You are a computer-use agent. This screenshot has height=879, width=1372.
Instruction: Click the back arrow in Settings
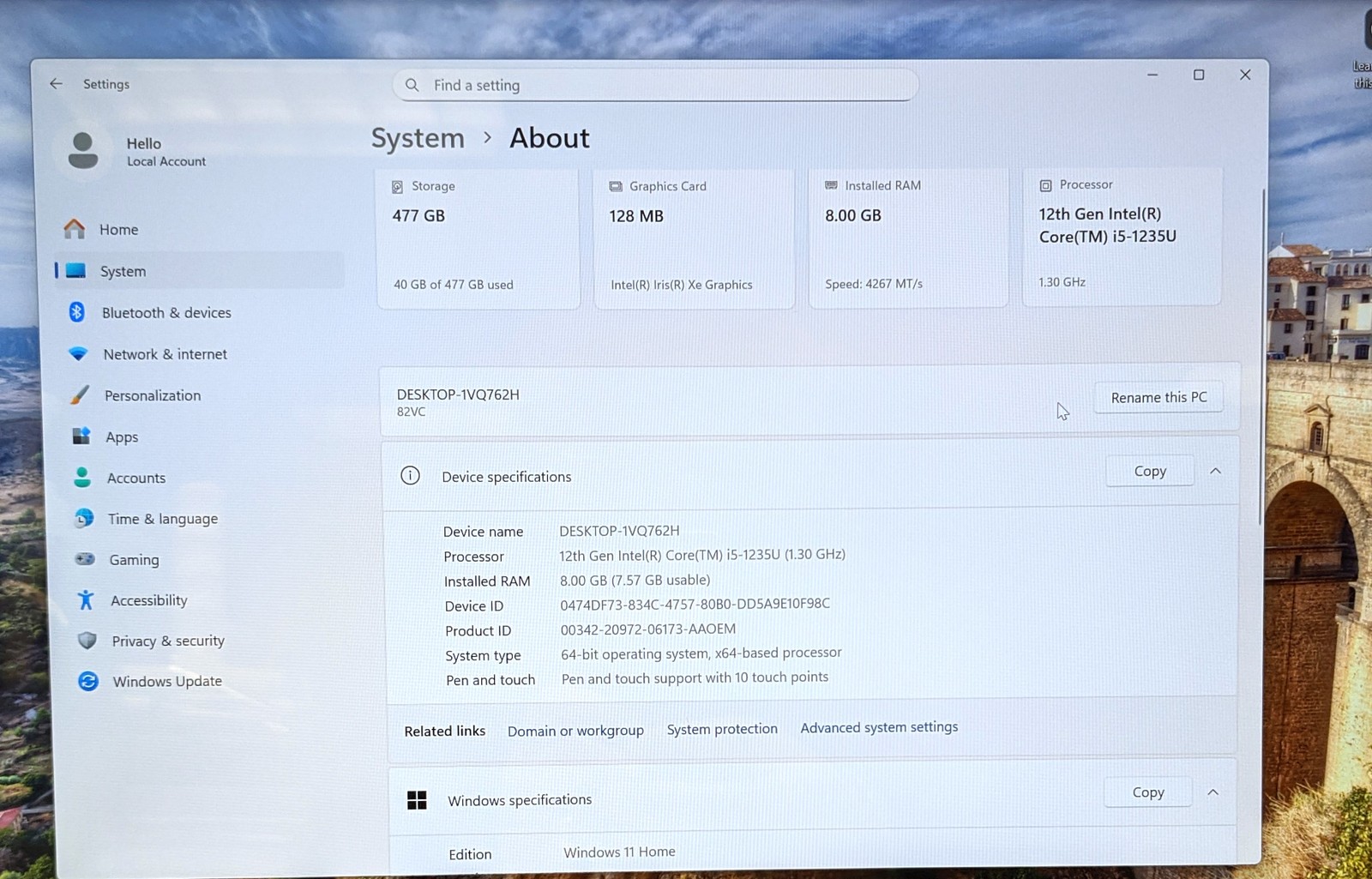click(x=57, y=83)
